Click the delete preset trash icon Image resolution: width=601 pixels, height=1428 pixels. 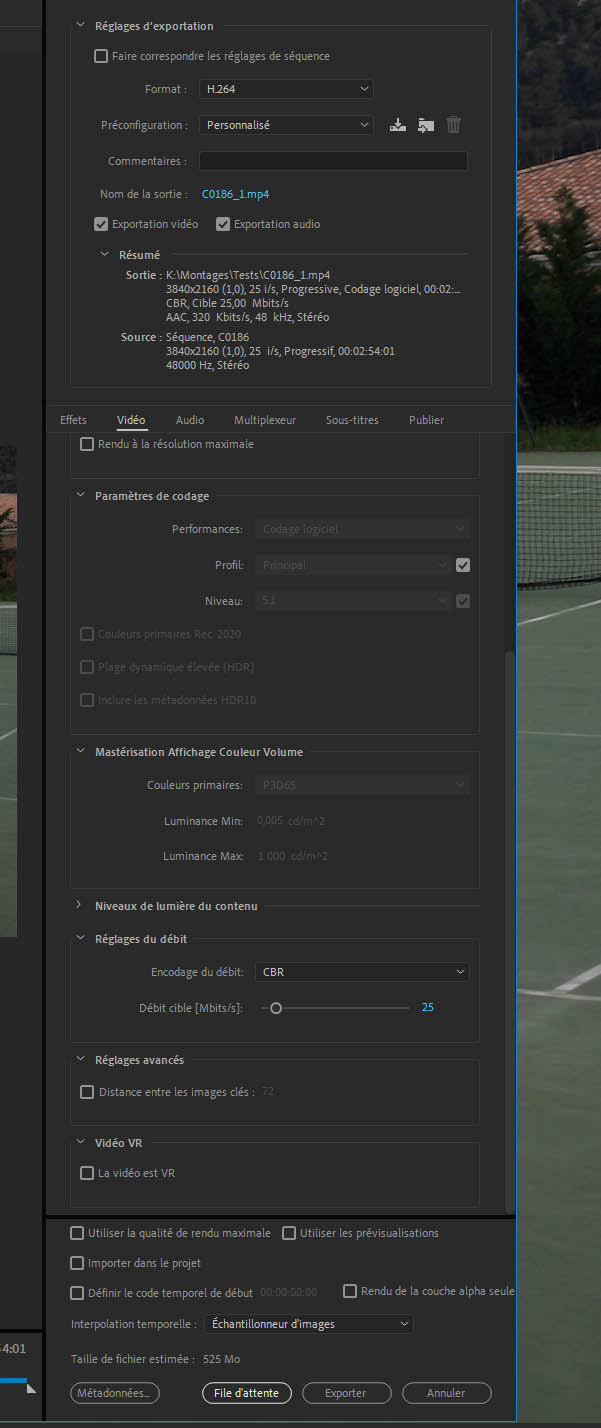(454, 125)
